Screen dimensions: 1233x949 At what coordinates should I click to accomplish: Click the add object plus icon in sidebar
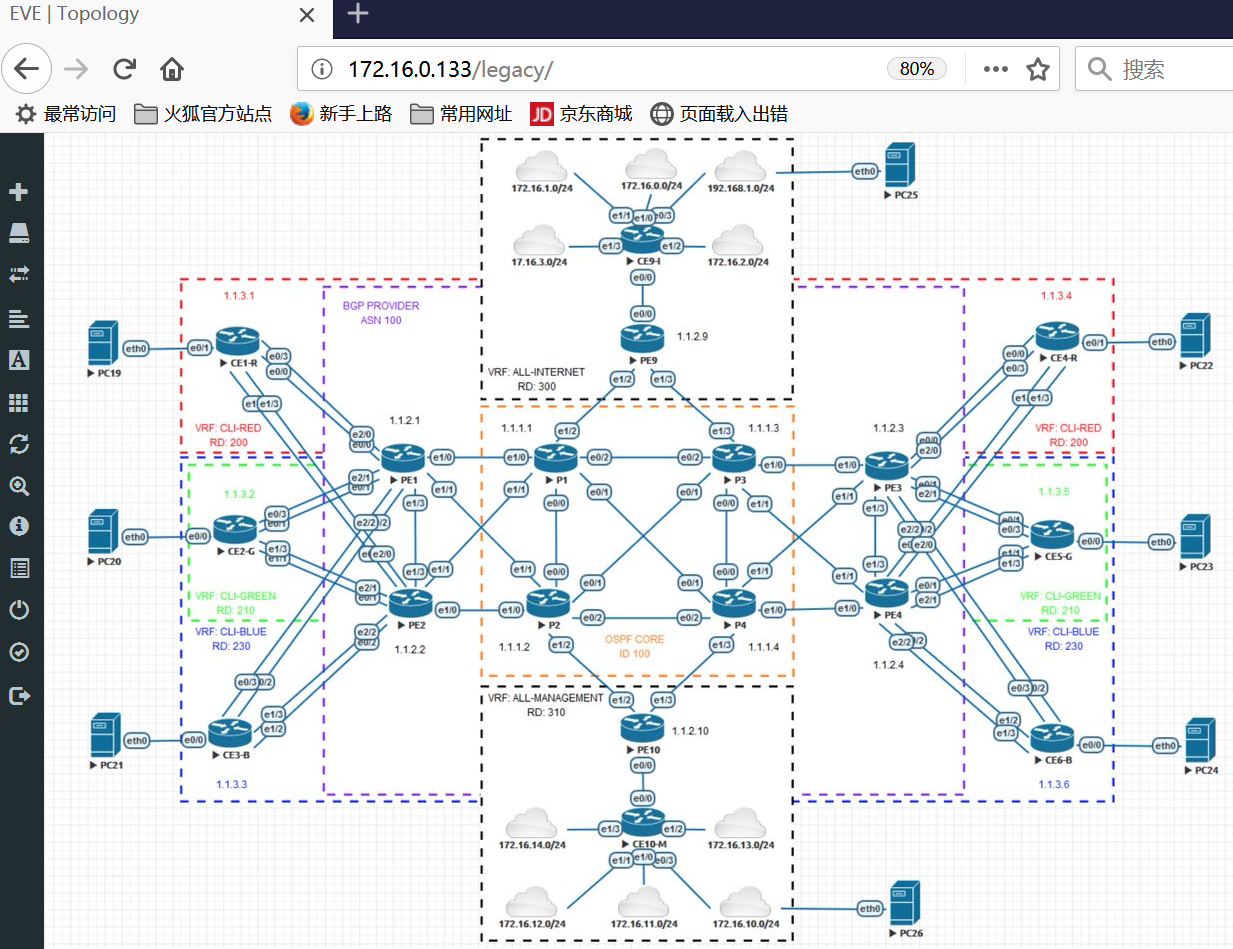point(19,192)
